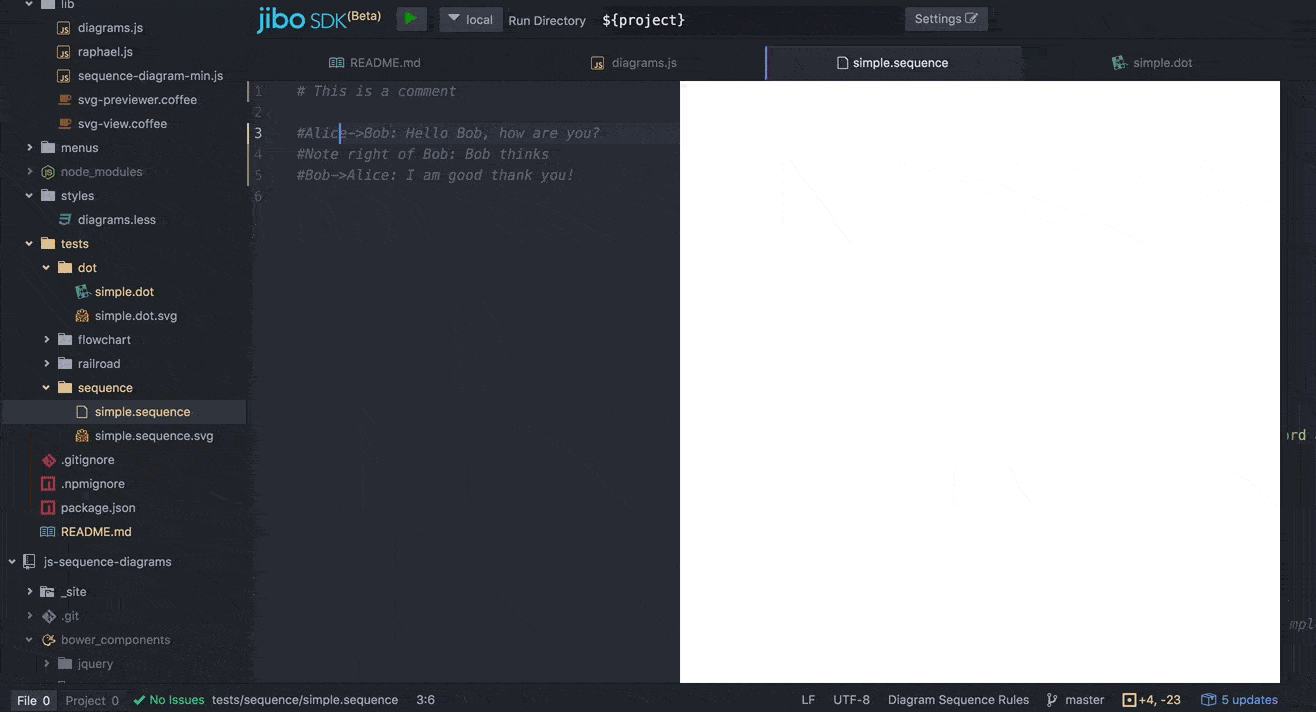Viewport: 1316px width, 712px height.
Task: Open svg-previewer.coffee file
Action: pos(137,100)
